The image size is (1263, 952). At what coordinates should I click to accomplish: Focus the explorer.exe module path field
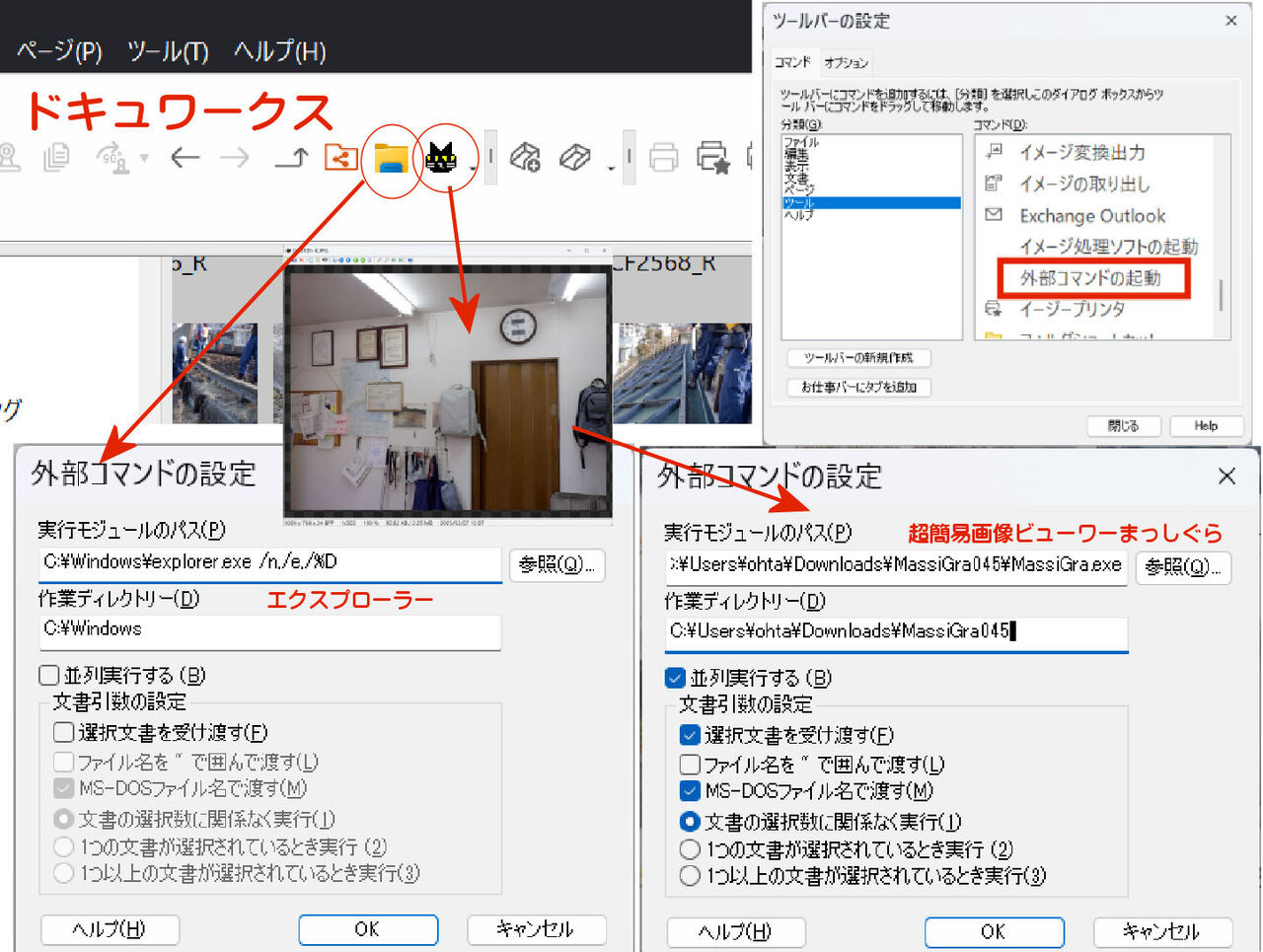270,563
